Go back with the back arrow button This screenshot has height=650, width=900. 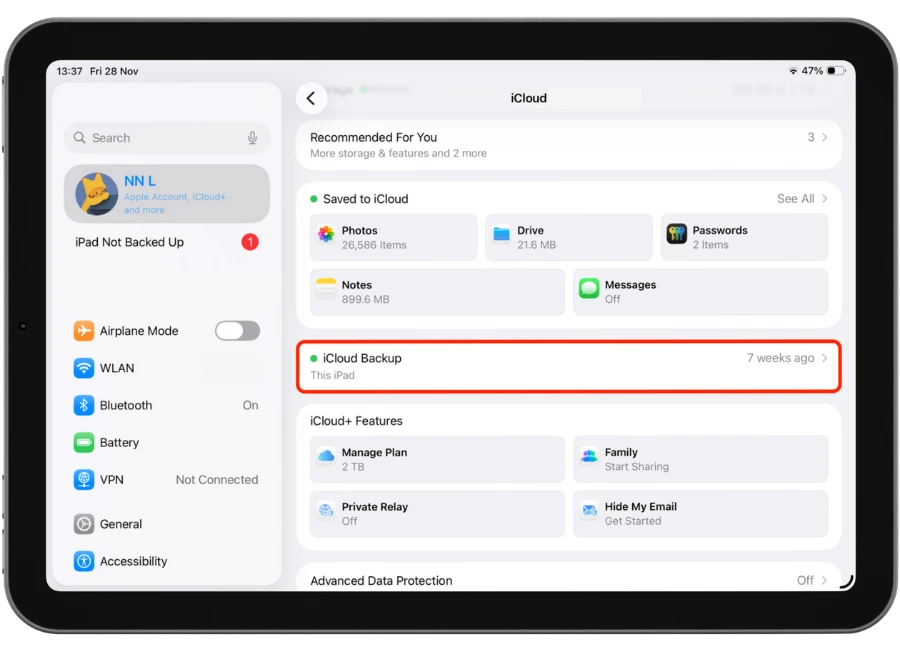point(311,98)
